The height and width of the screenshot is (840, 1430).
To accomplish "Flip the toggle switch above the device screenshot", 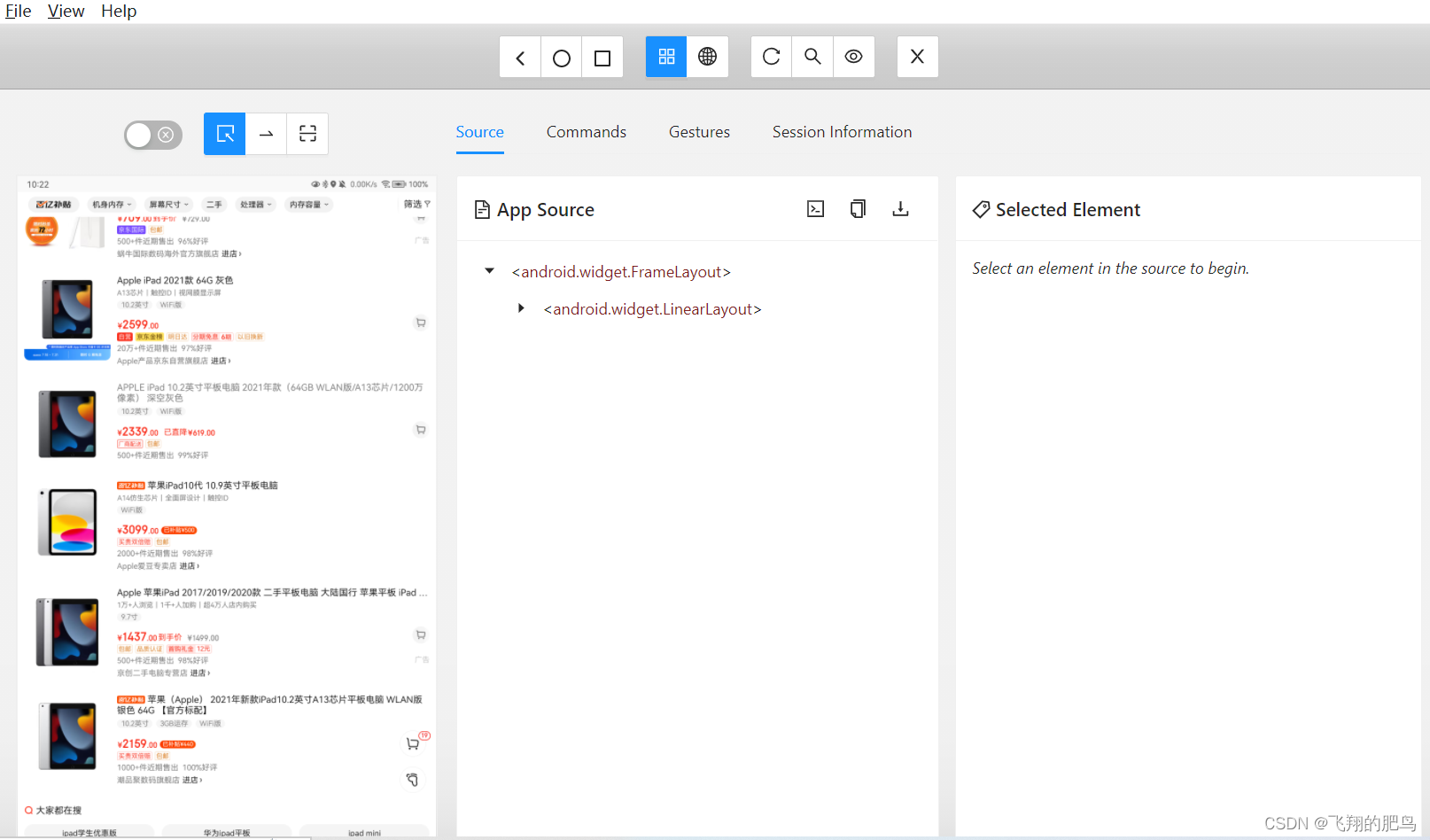I will 152,134.
